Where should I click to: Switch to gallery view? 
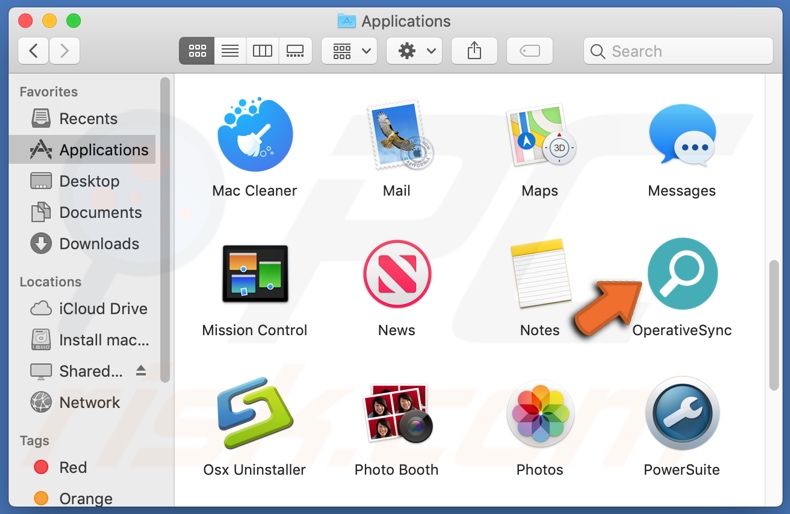point(295,51)
